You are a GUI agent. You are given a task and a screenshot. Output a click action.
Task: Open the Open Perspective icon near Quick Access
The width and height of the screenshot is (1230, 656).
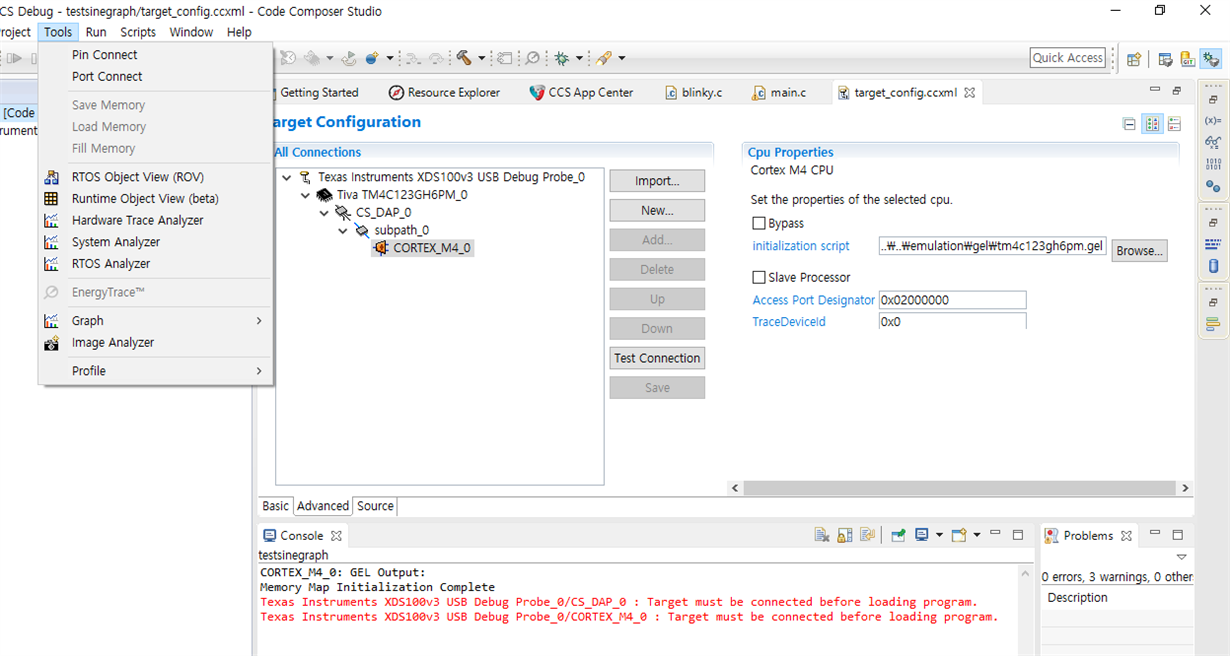1134,59
